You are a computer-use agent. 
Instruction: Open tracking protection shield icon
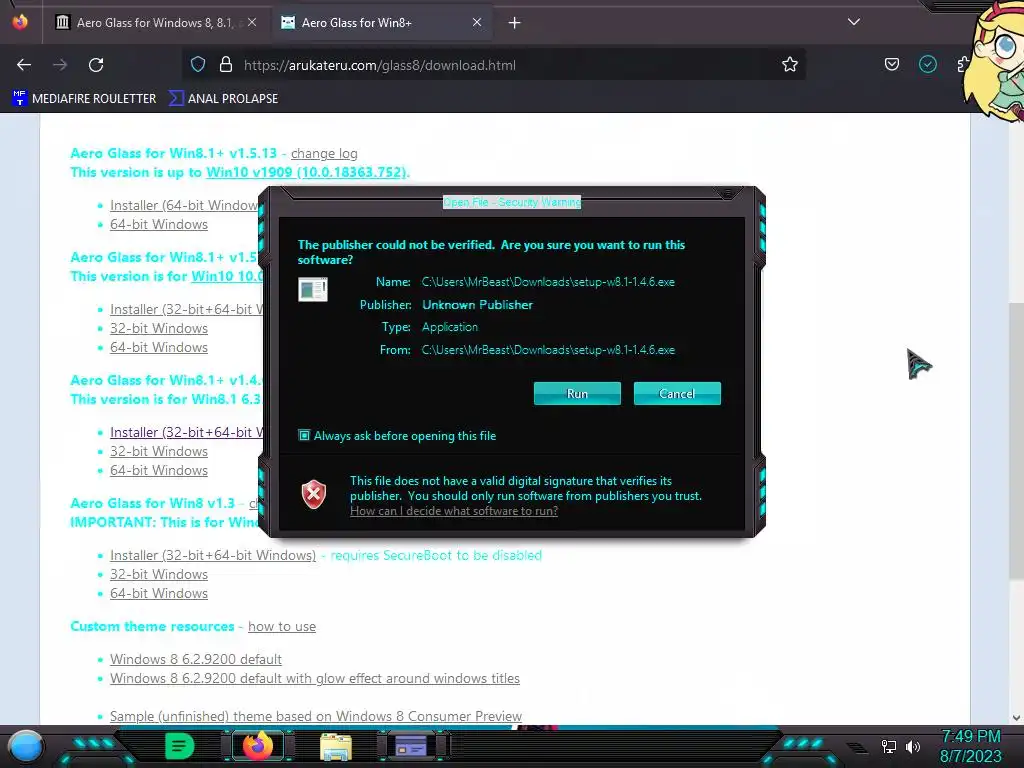(198, 65)
